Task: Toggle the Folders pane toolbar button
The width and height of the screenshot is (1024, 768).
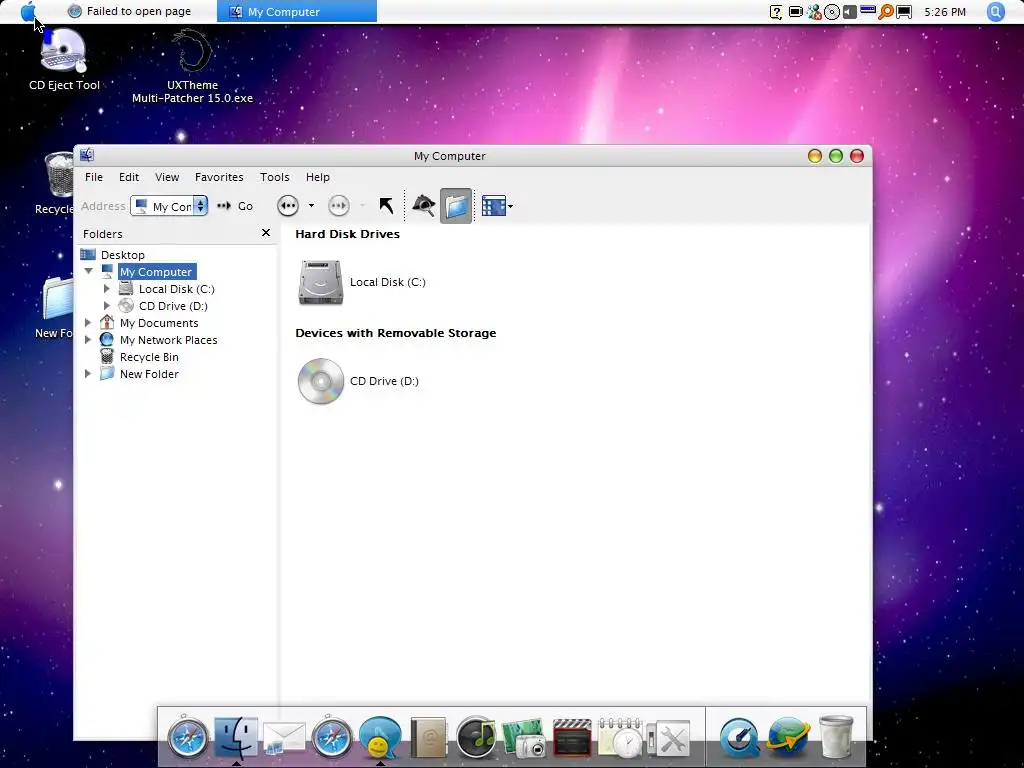Action: pyautogui.click(x=456, y=206)
